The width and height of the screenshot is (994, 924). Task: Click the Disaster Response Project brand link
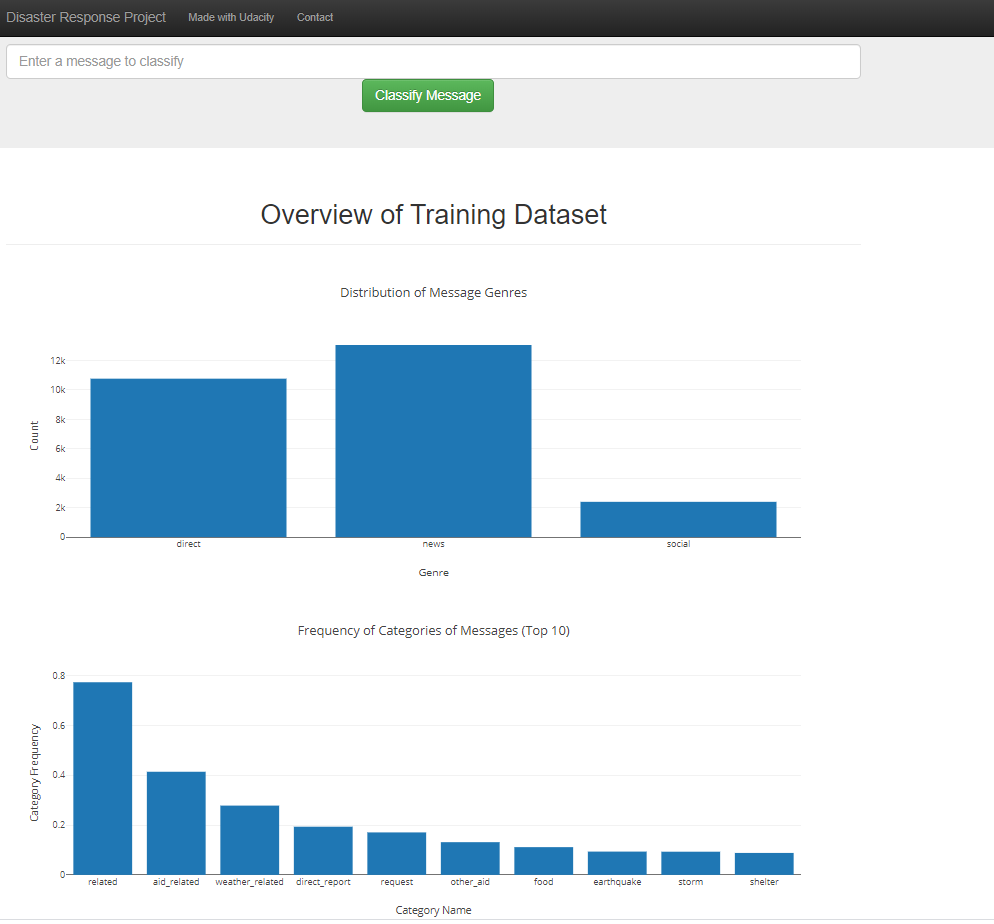tap(86, 17)
